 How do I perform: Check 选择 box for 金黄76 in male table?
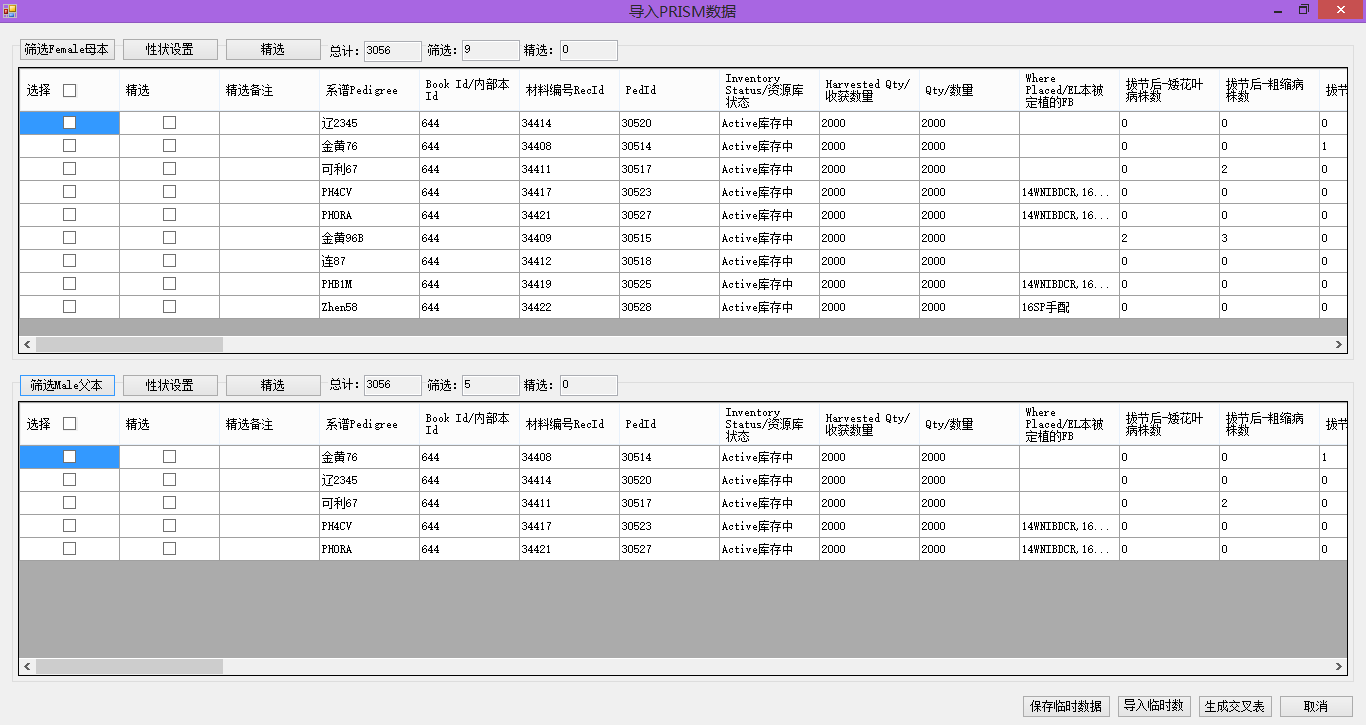pyautogui.click(x=69, y=457)
